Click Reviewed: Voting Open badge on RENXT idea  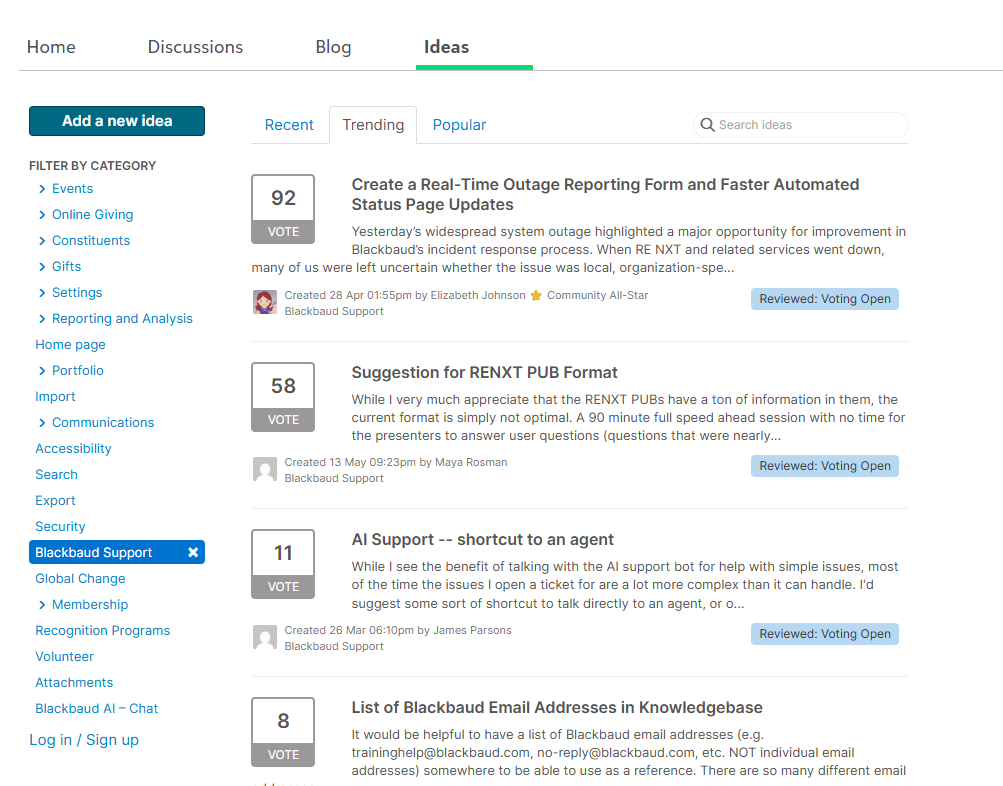(825, 466)
